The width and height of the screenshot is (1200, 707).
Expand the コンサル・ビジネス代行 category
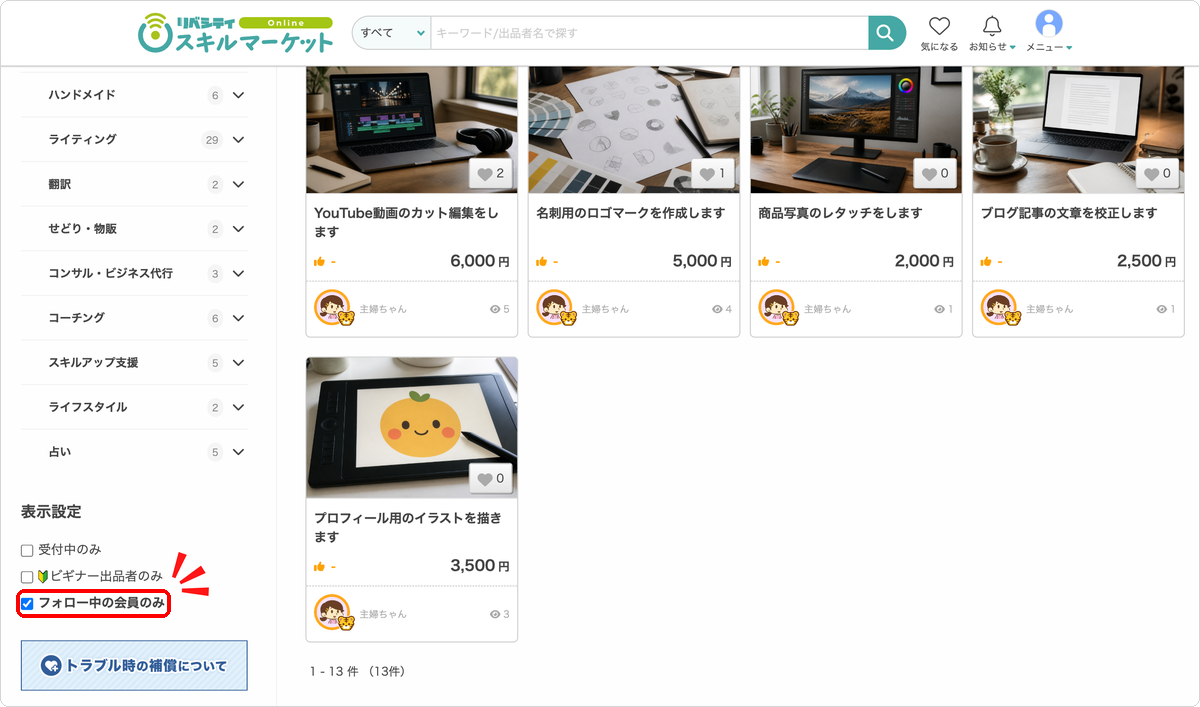coord(238,273)
